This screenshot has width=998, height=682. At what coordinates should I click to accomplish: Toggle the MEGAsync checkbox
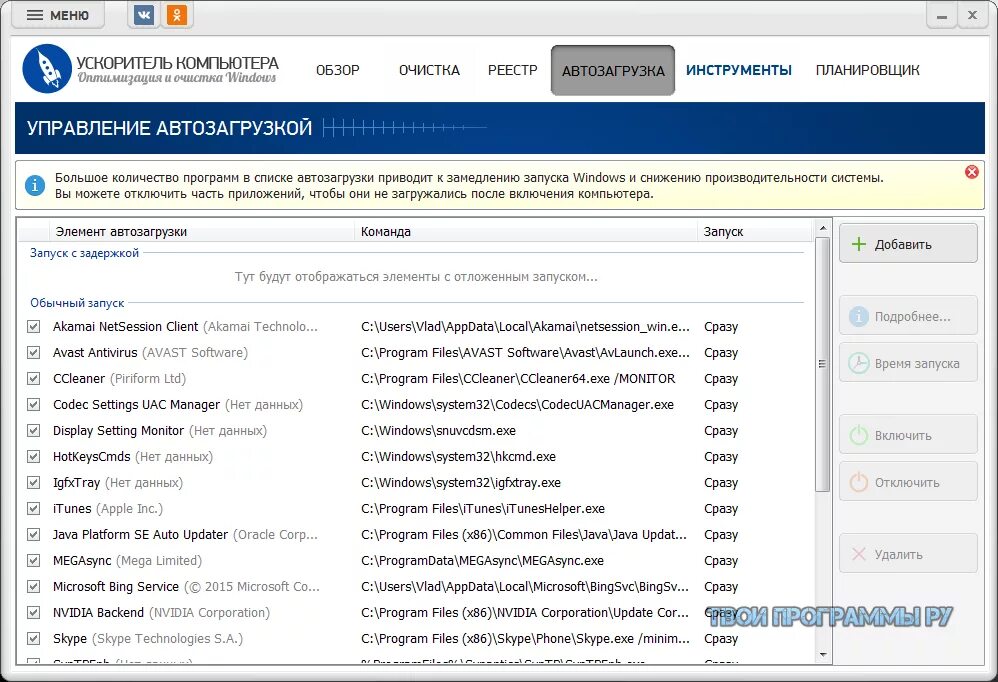click(x=34, y=560)
